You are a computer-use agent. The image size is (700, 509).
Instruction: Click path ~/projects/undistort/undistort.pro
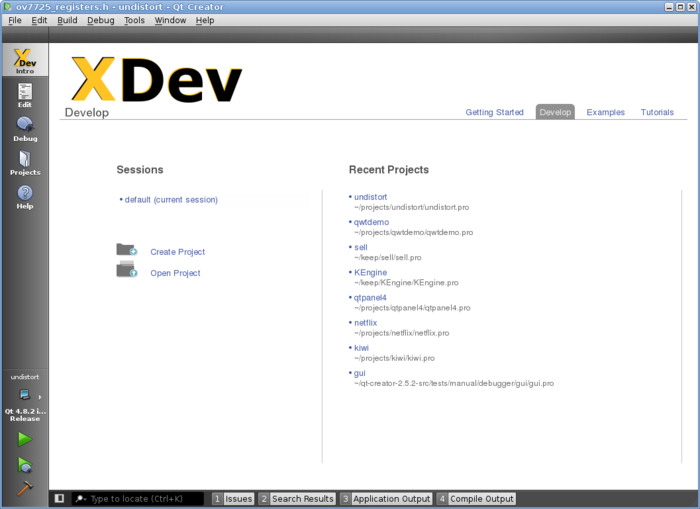tap(412, 207)
